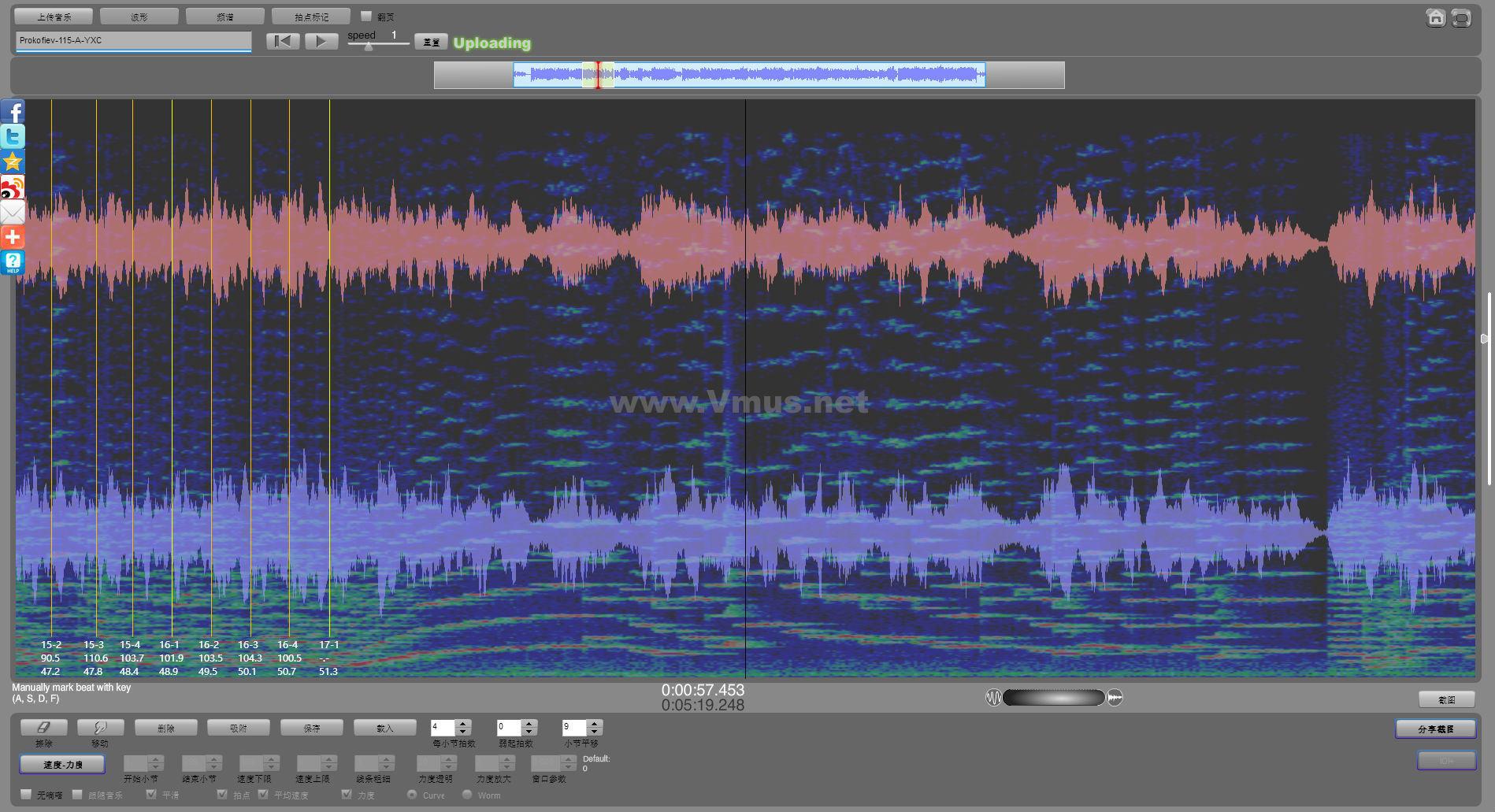The image size is (1495, 812).
Task: Adjust the speed slider handle
Action: [x=369, y=46]
